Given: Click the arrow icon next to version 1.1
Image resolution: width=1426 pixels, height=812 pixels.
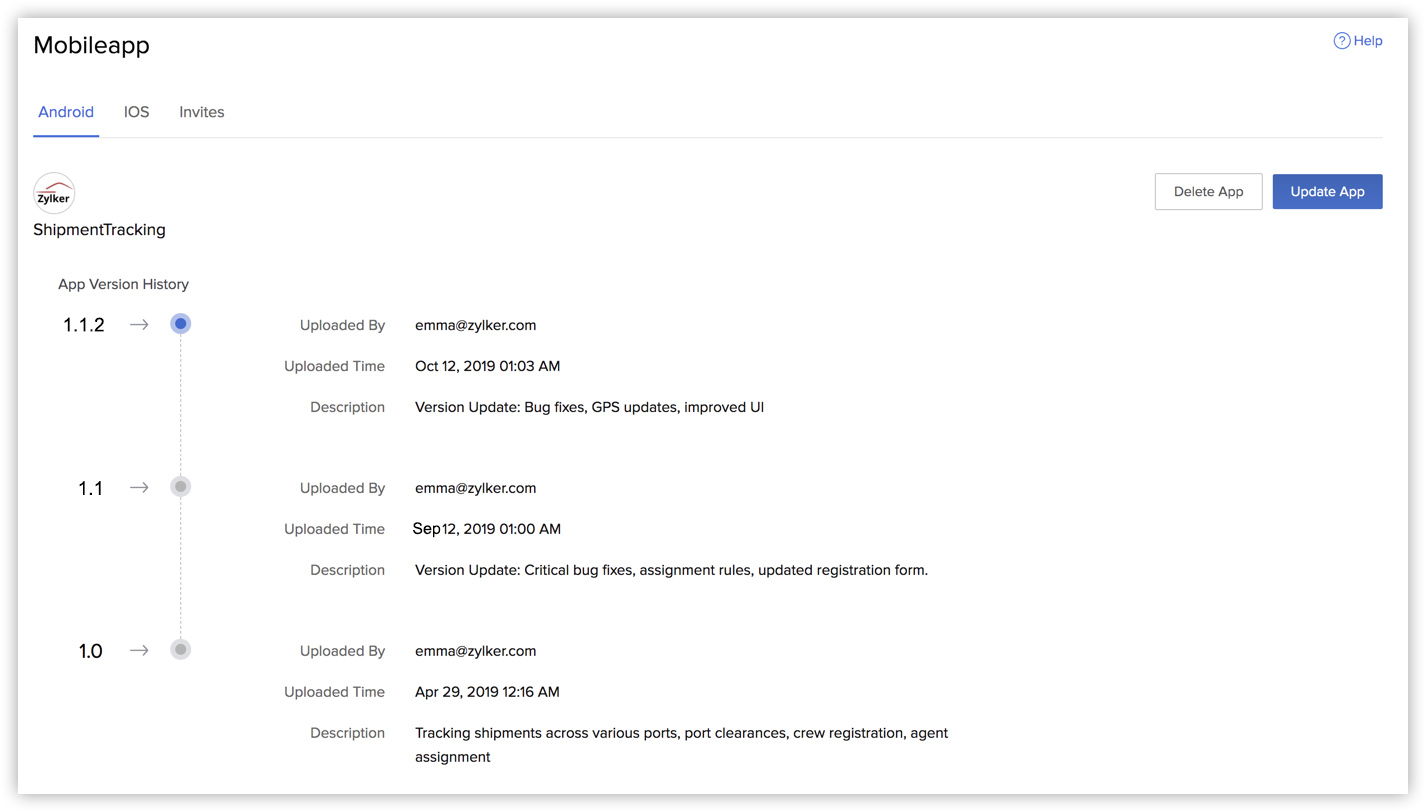Looking at the screenshot, I should [x=139, y=487].
